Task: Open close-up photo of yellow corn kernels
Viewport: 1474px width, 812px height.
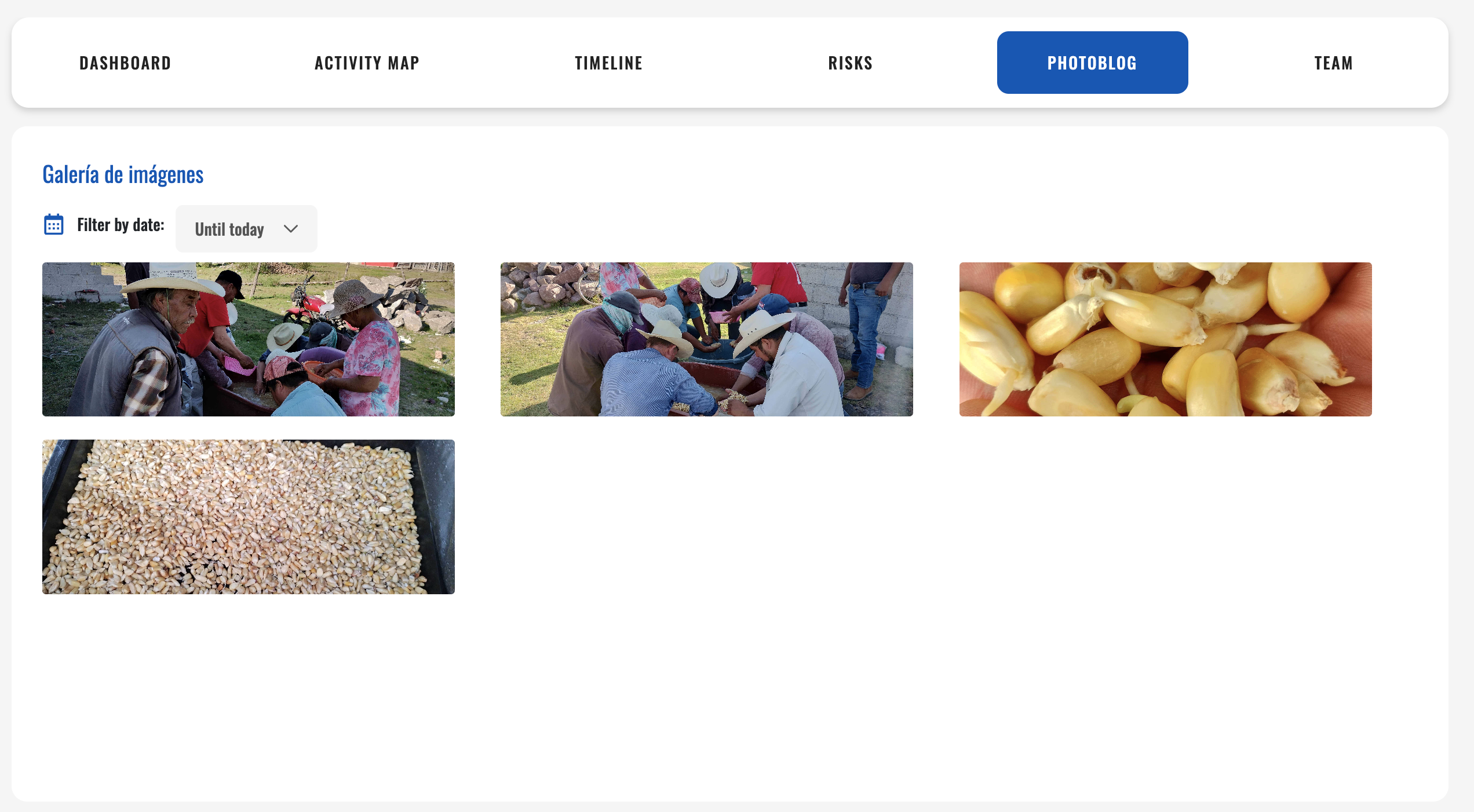Action: click(1166, 339)
